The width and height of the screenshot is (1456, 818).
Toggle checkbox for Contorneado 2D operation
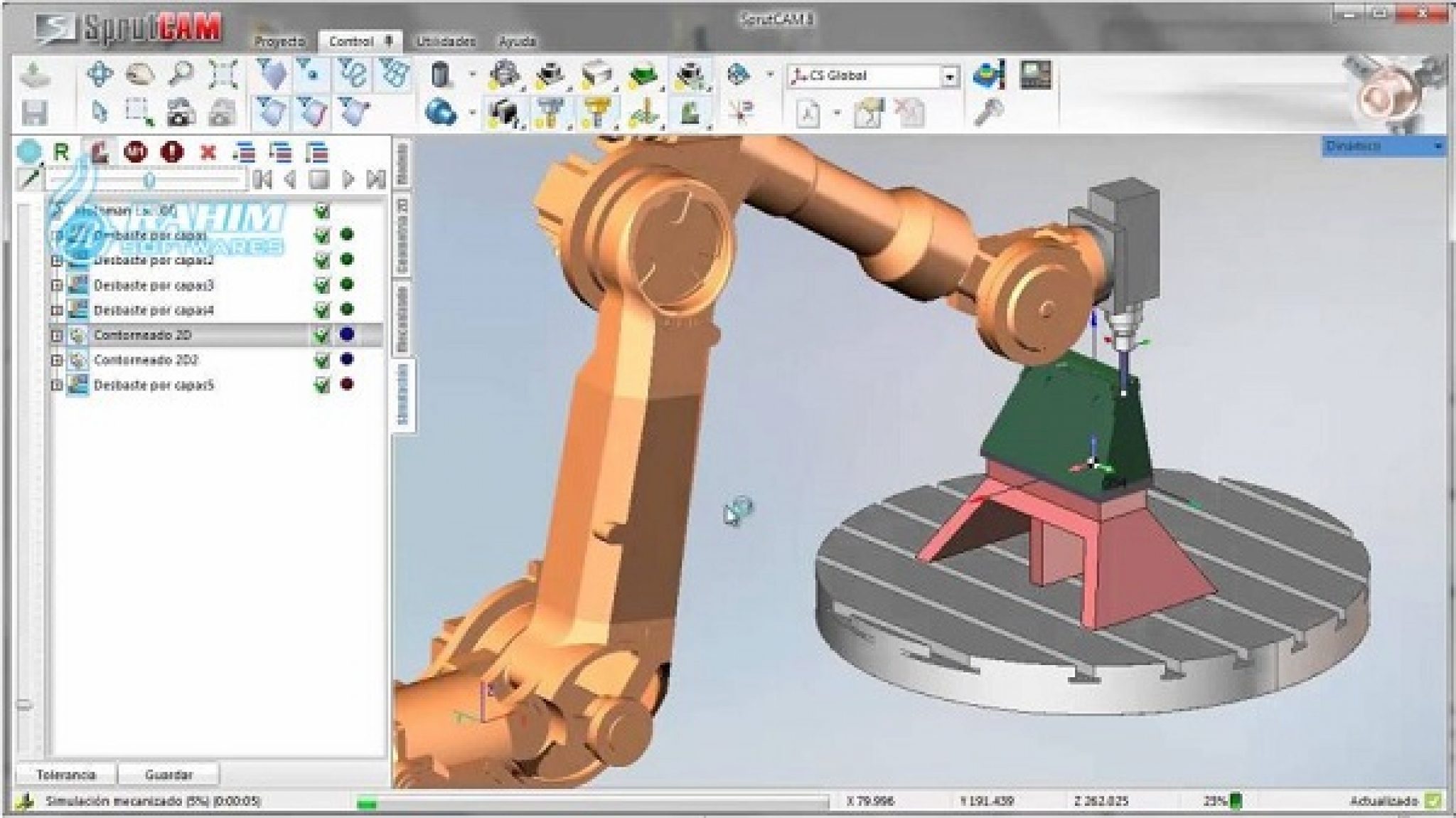click(x=322, y=335)
